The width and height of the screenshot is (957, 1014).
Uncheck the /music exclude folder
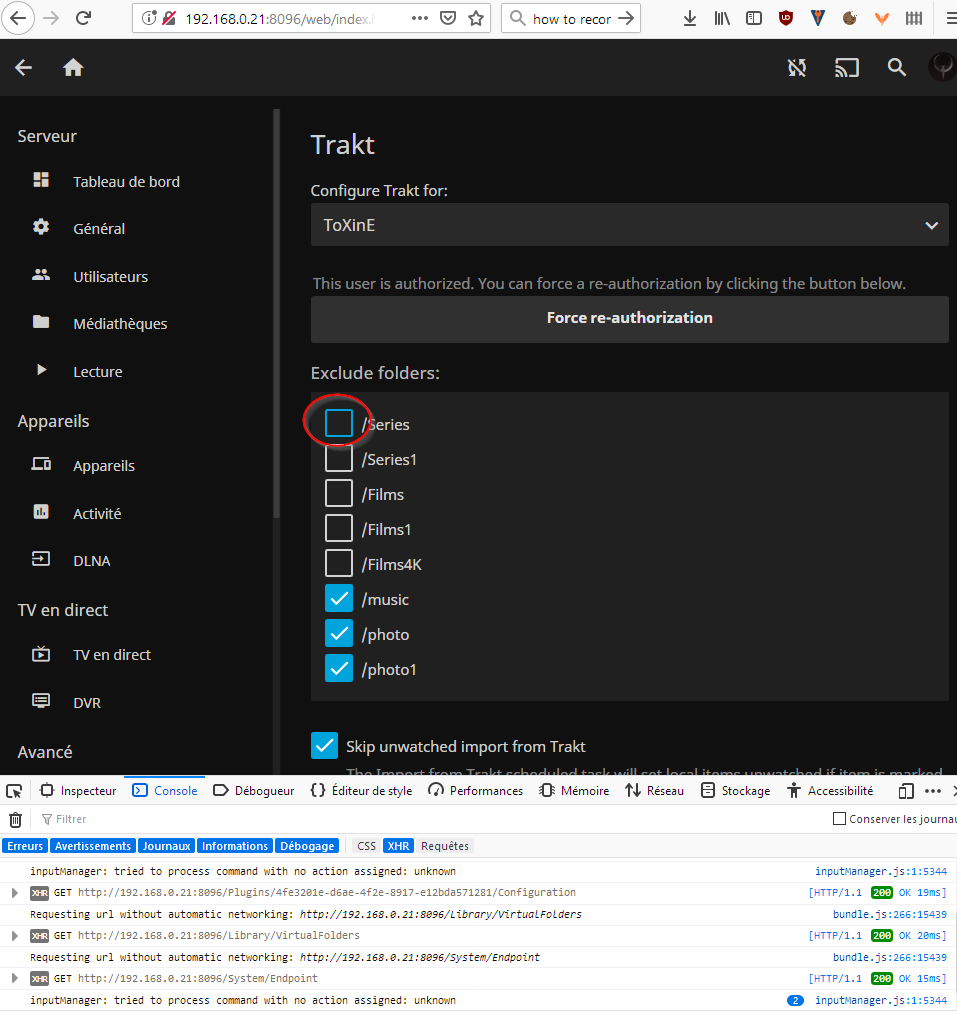[338, 598]
